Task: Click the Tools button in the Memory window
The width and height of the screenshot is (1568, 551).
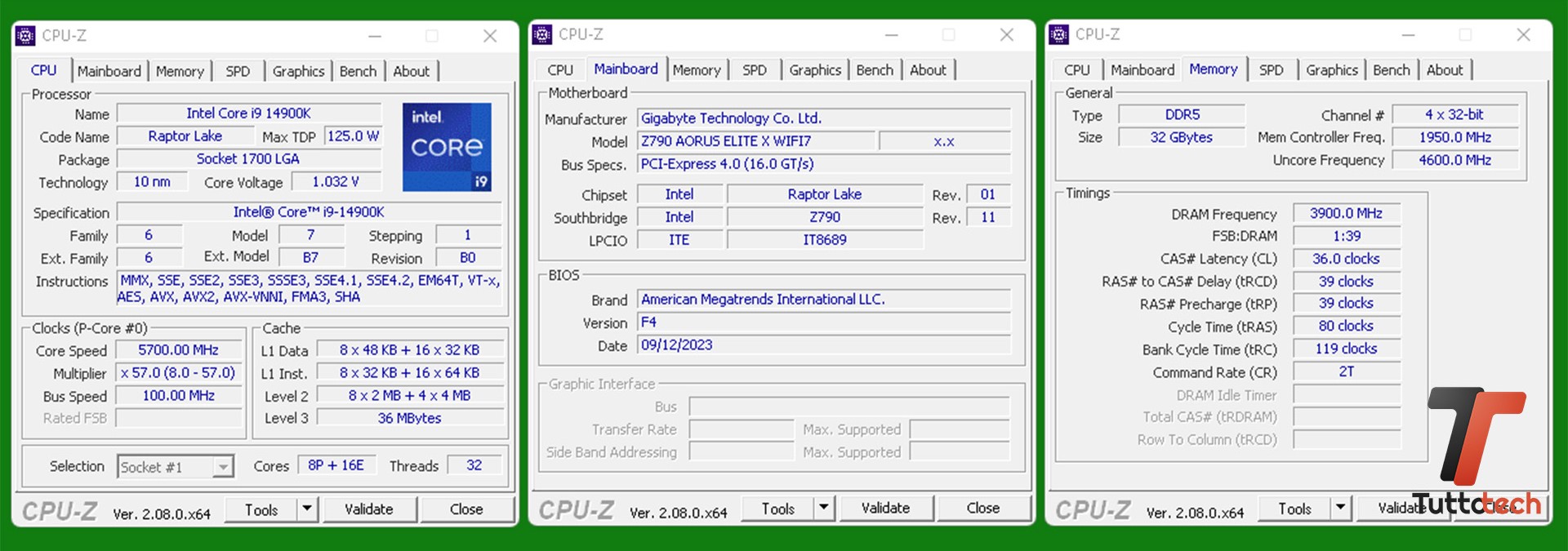Action: coord(1294,509)
